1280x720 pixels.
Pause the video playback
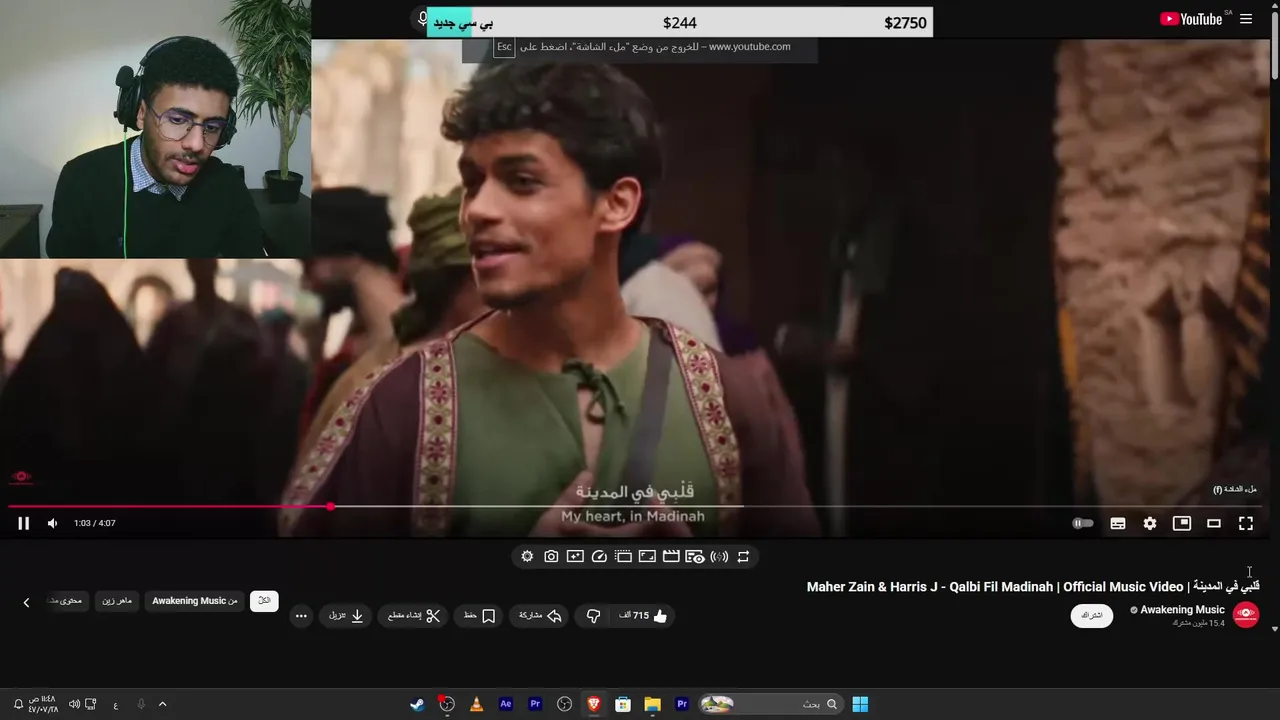click(x=23, y=523)
